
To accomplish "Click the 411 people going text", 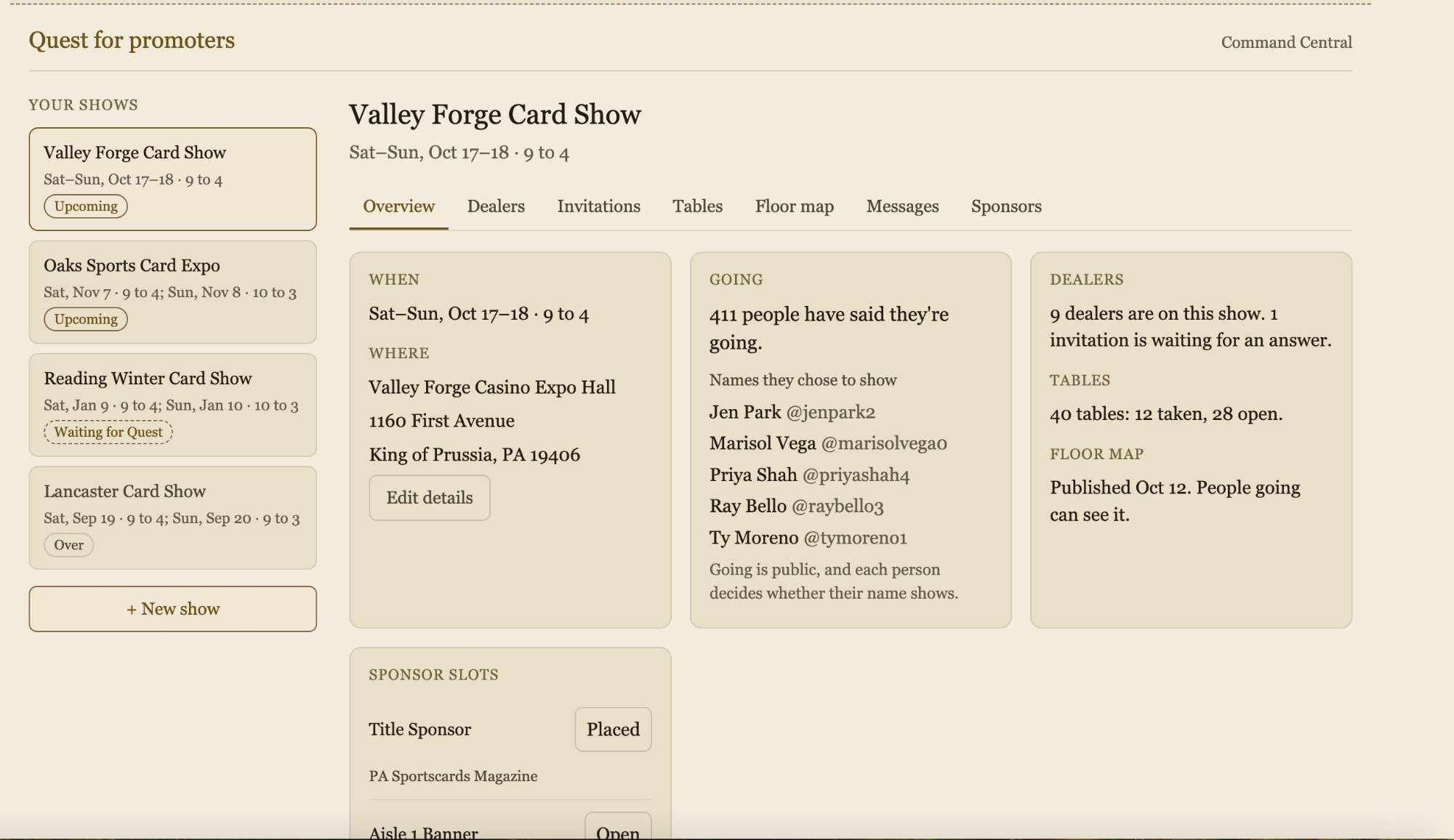I will pyautogui.click(x=829, y=328).
